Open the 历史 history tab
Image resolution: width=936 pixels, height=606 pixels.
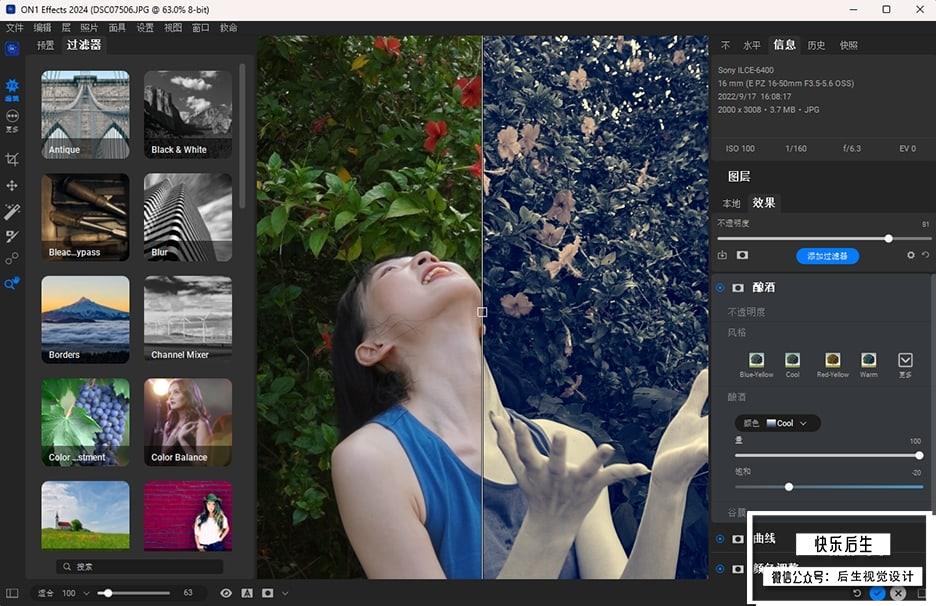click(x=816, y=45)
